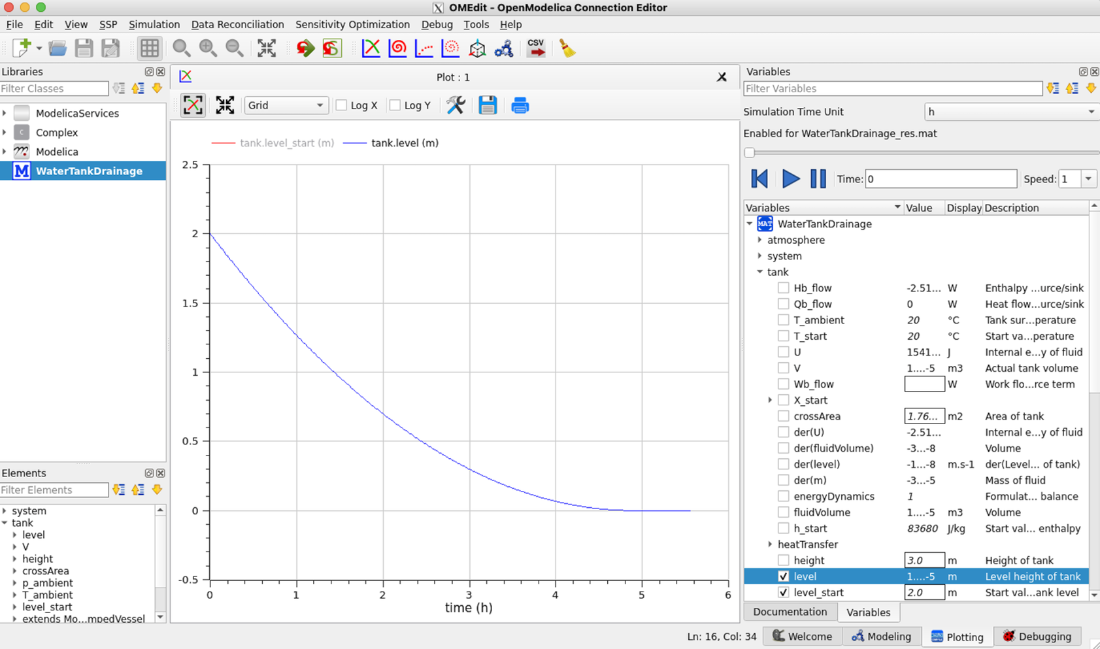Switch to the Modeling perspective
The height and width of the screenshot is (649, 1100).
[881, 636]
